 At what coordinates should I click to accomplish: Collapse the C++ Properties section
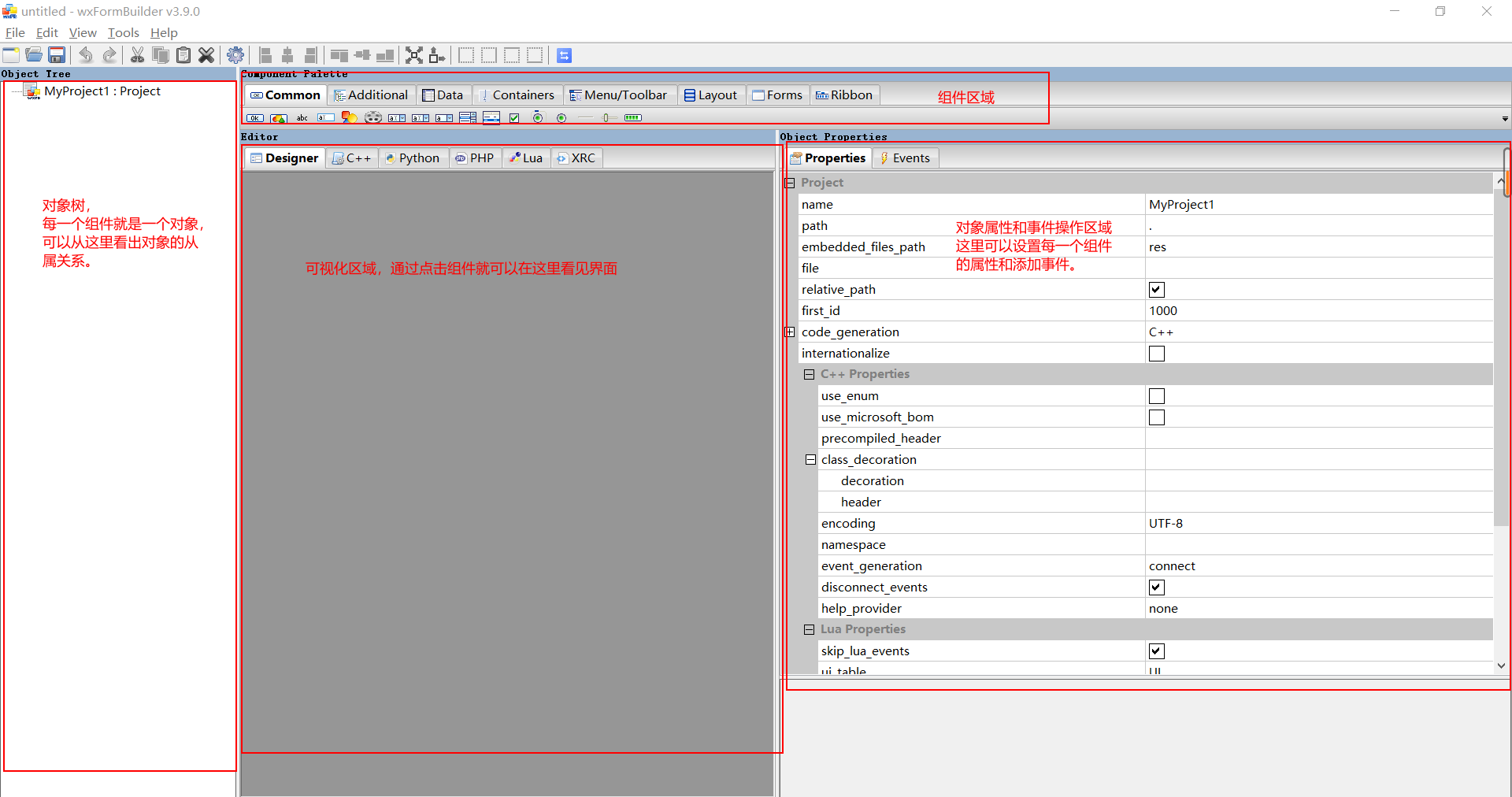coord(810,374)
